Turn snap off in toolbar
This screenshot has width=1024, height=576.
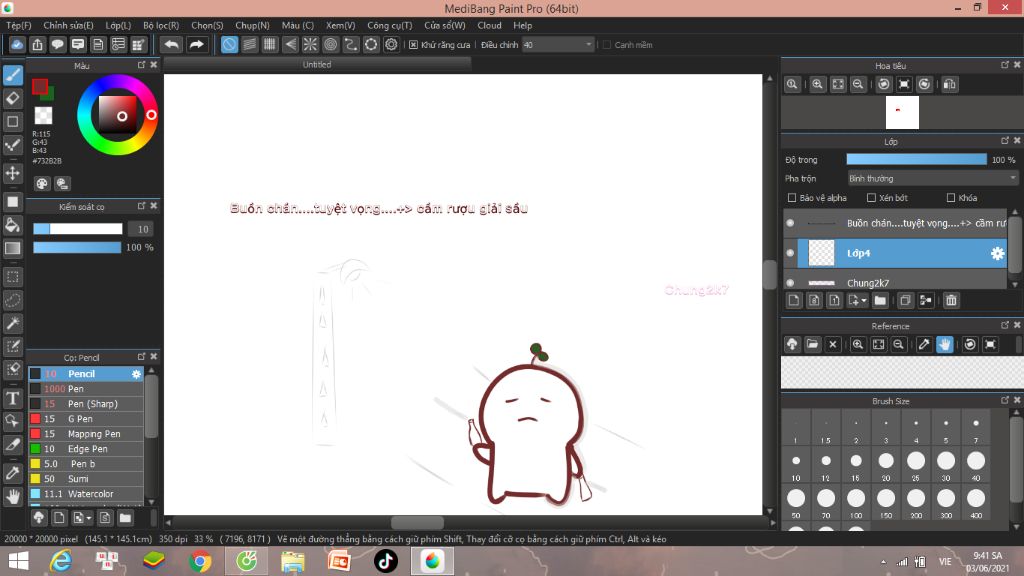click(x=229, y=44)
